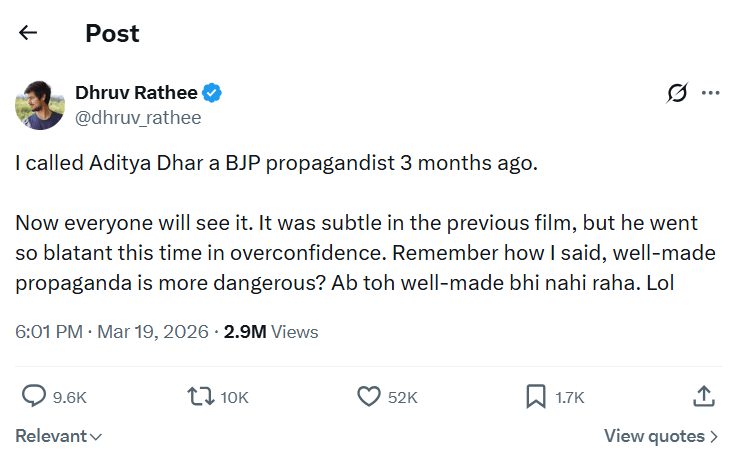Open the three-dot more options menu
Viewport: 740px width, 459px height.
click(711, 93)
